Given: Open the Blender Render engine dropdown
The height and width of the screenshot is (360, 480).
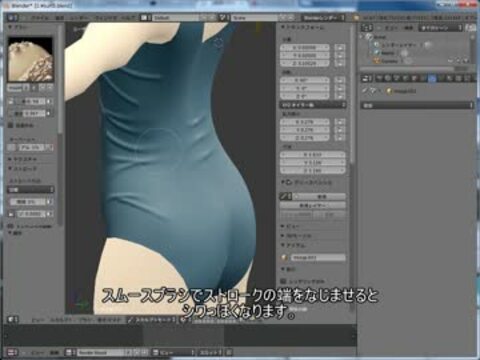Looking at the screenshot, I should [x=323, y=18].
